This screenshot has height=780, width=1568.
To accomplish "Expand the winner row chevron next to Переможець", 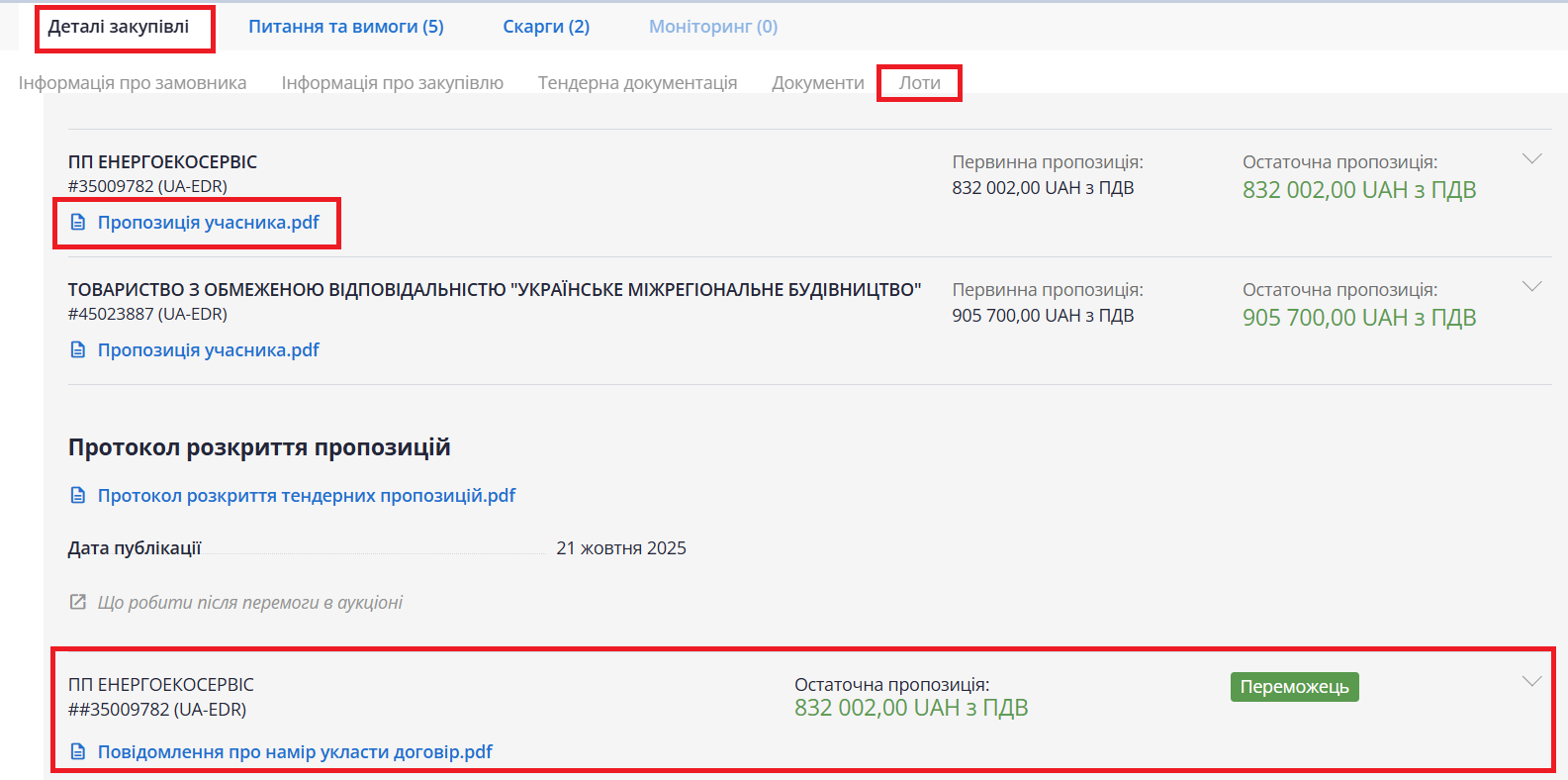I will (1531, 681).
